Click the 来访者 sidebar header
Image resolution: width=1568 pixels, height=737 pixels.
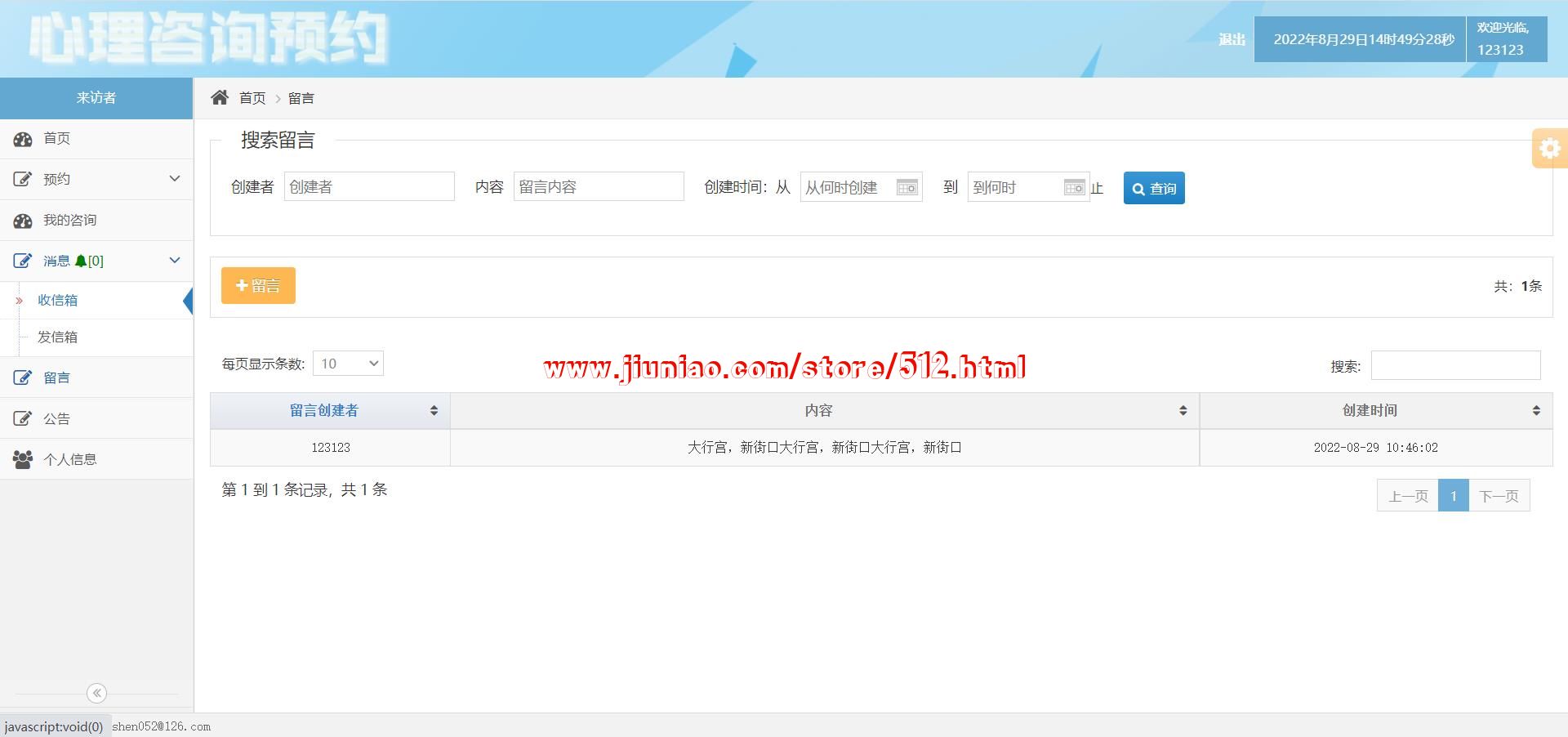(x=96, y=98)
